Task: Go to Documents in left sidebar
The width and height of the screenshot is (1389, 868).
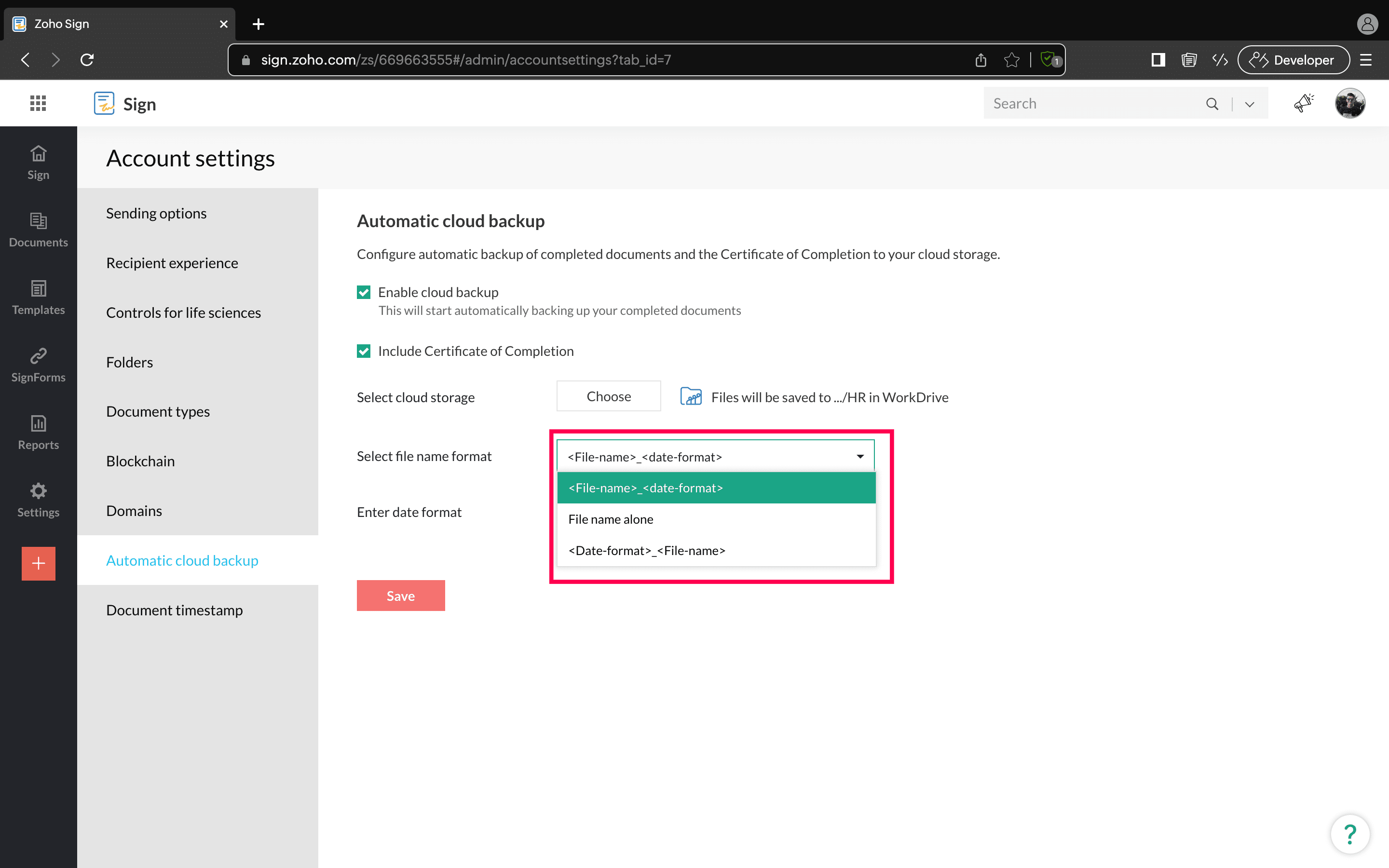Action: pyautogui.click(x=39, y=230)
